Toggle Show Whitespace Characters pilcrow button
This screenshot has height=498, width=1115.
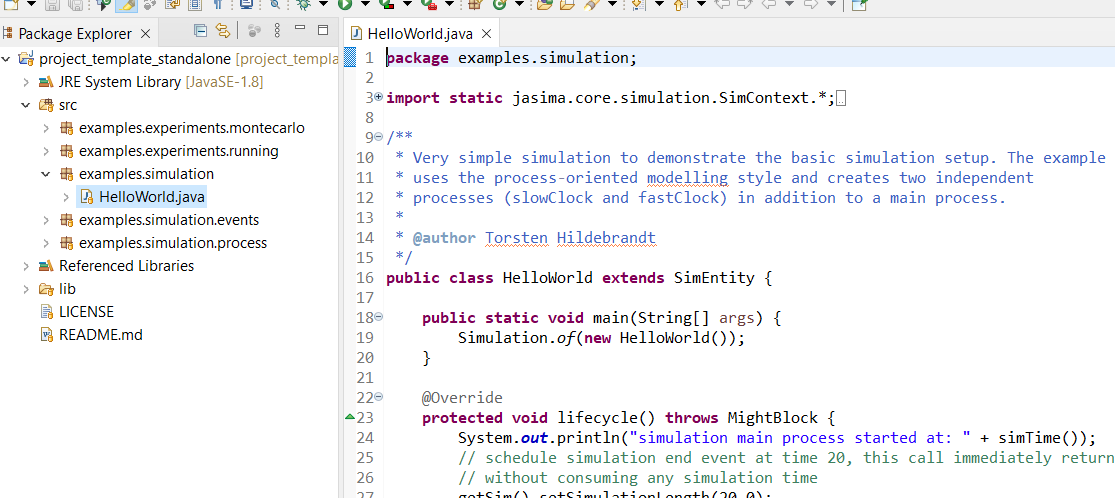(x=218, y=4)
